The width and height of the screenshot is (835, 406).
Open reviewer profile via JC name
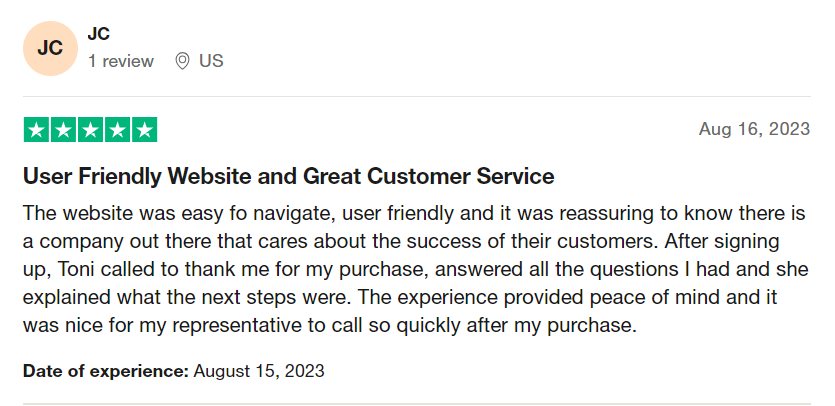99,34
